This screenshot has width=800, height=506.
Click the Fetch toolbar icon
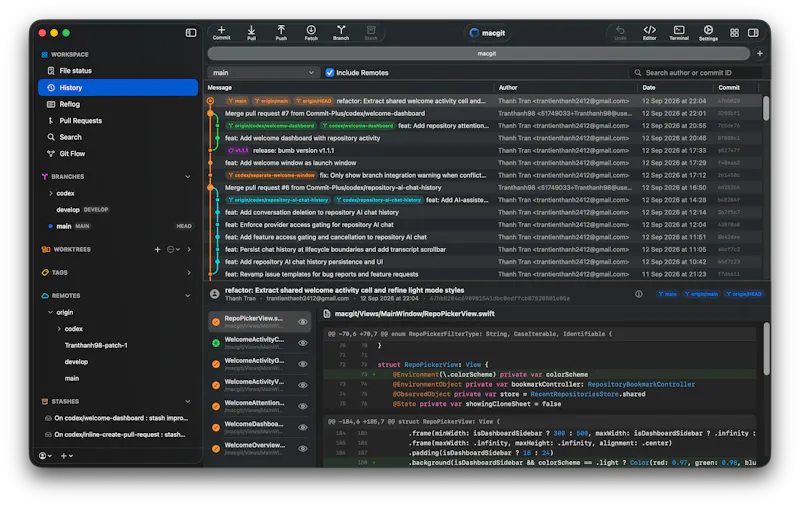click(311, 33)
